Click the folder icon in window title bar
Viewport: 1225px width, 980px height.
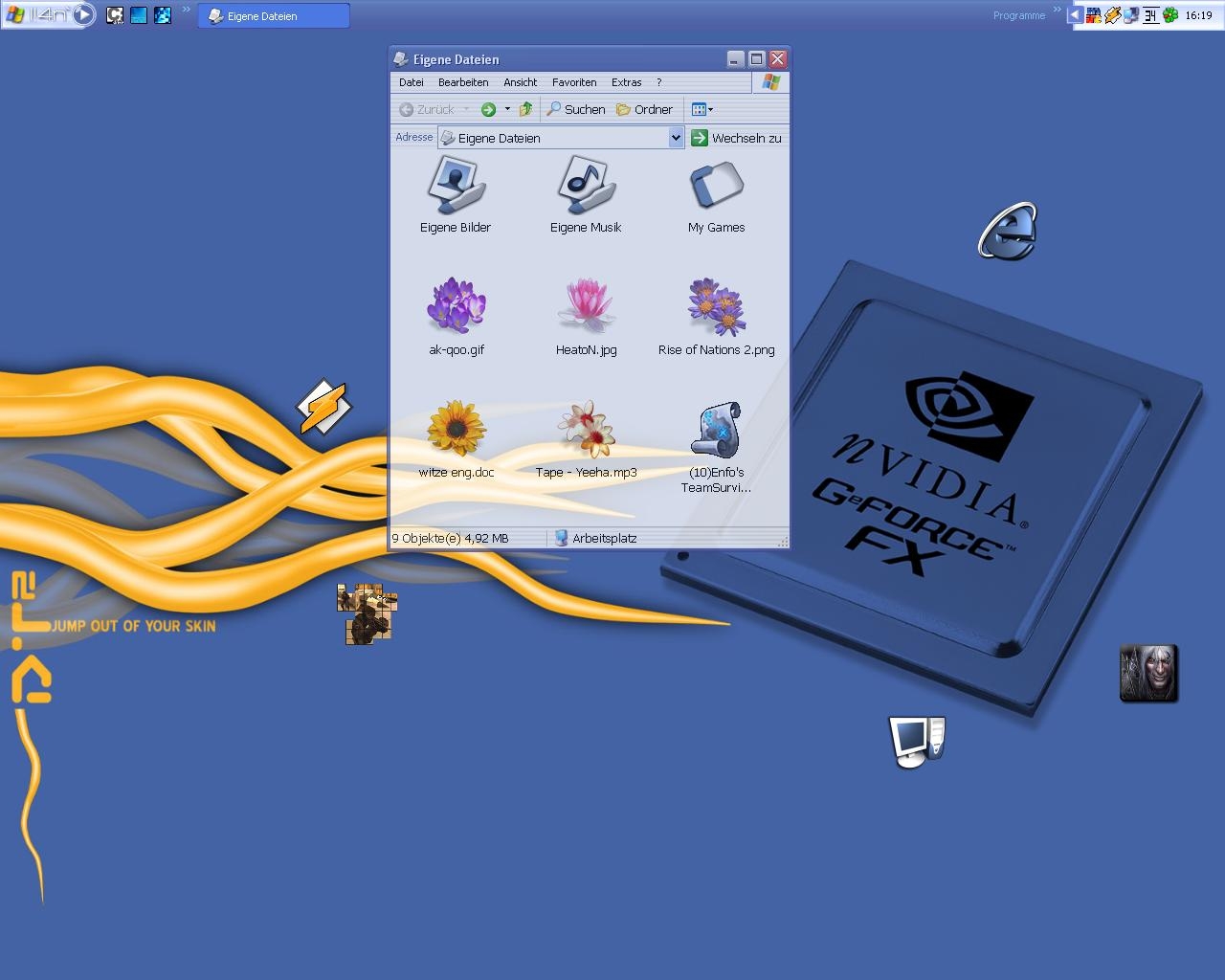(401, 59)
